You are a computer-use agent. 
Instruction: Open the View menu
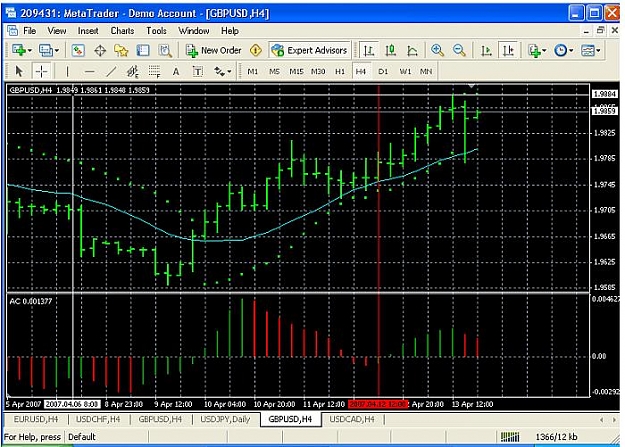tap(57, 31)
